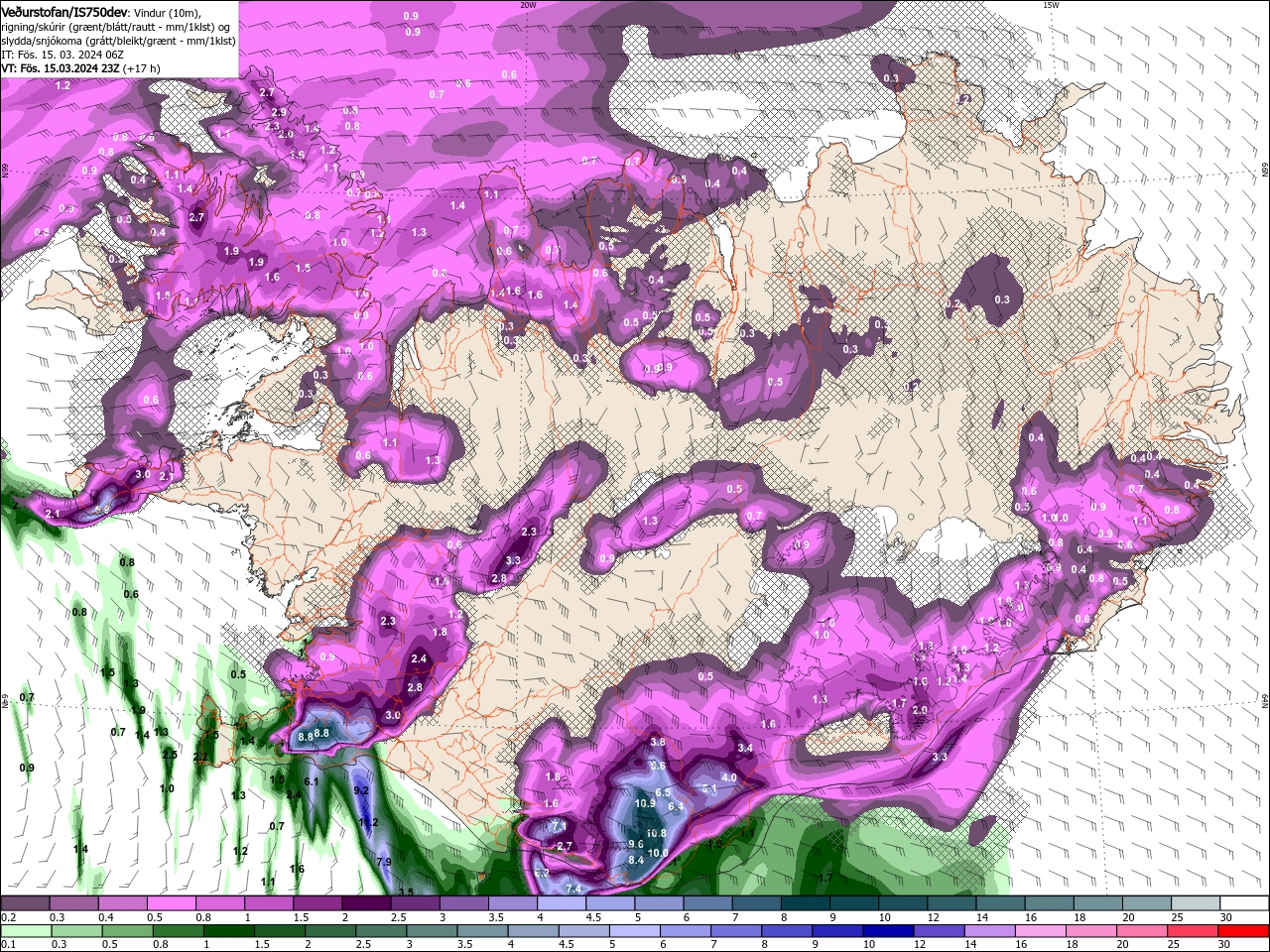Image resolution: width=1270 pixels, height=952 pixels.
Task: Click the 15W longitude label
Action: pyautogui.click(x=1050, y=5)
